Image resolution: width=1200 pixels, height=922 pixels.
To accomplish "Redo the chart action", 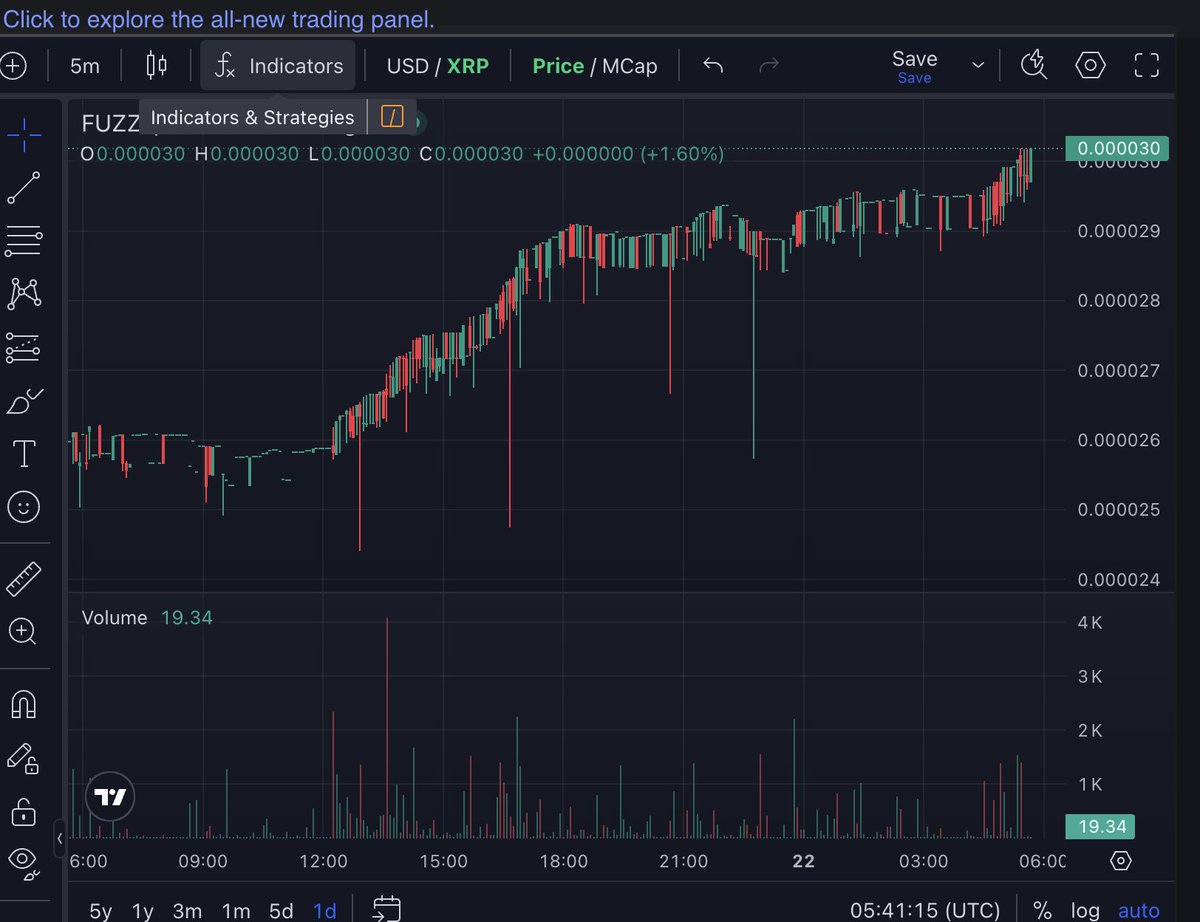I will [769, 66].
